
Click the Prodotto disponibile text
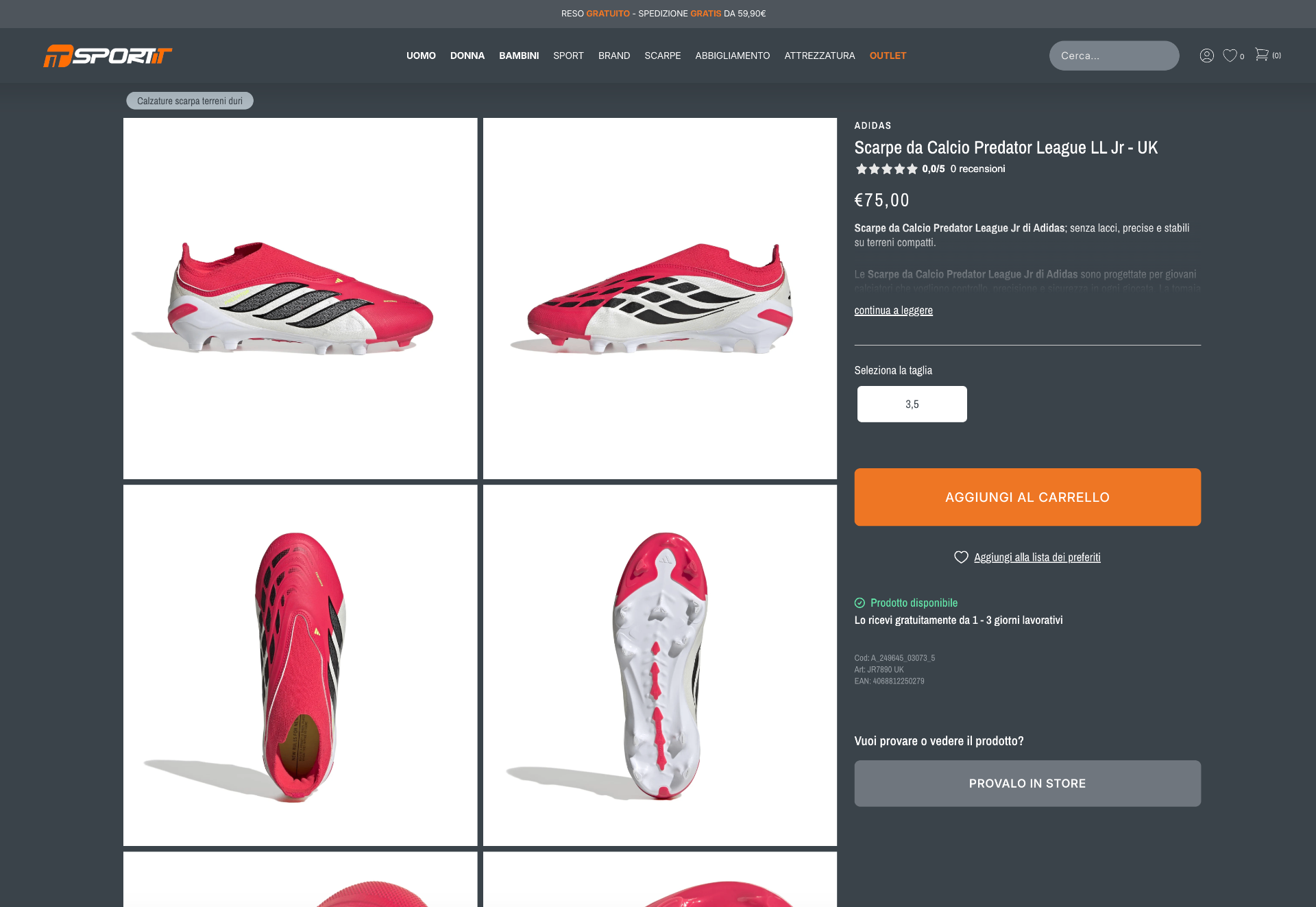[914, 603]
